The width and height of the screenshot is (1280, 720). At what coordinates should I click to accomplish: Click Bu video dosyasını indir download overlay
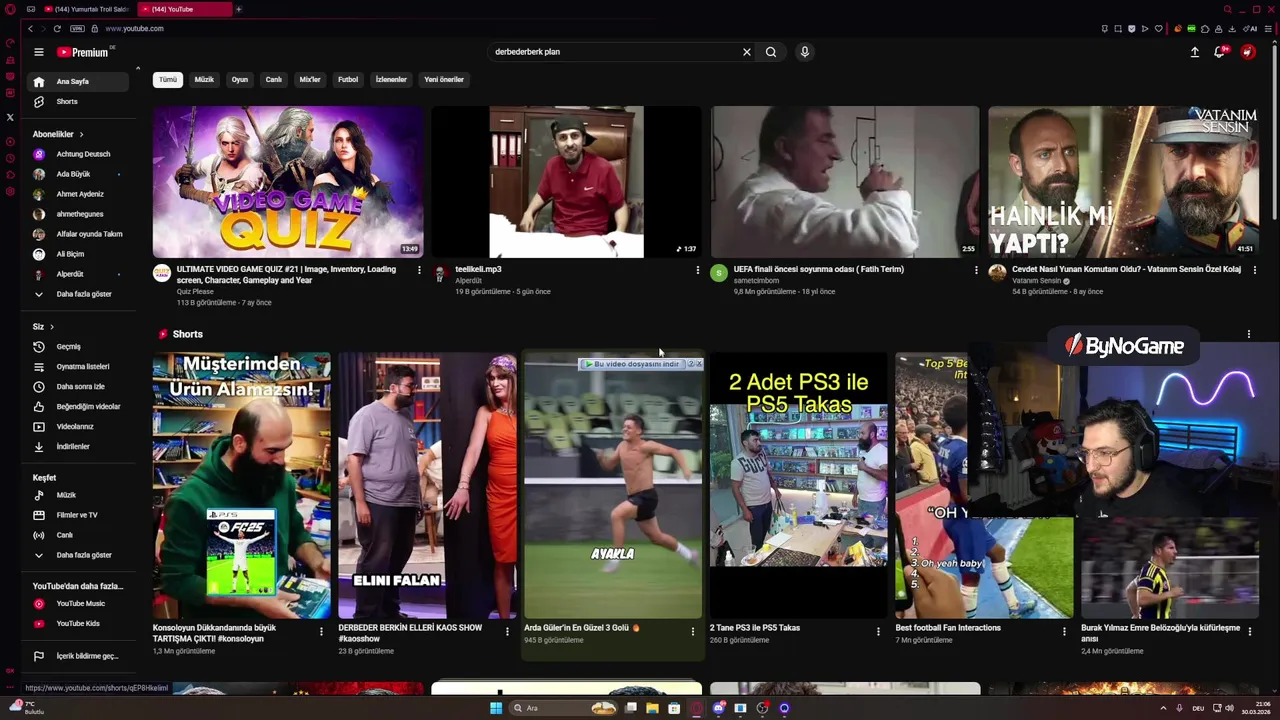tap(633, 364)
